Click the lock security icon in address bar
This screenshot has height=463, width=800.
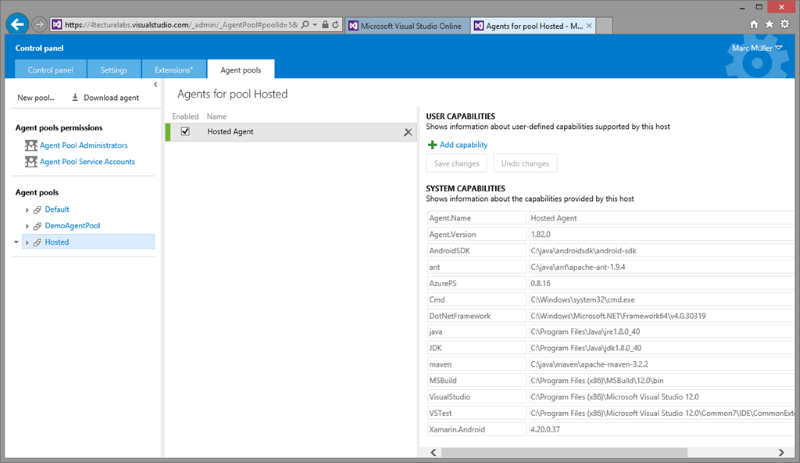point(325,25)
